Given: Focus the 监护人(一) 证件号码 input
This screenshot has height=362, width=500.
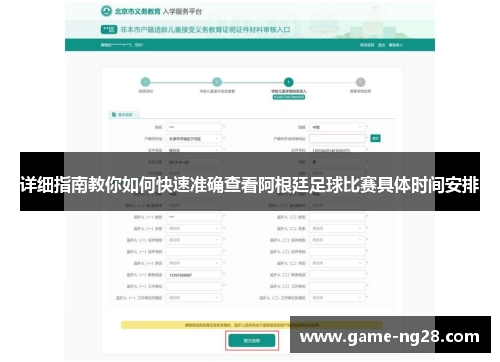Looking at the screenshot, I should [194, 252].
